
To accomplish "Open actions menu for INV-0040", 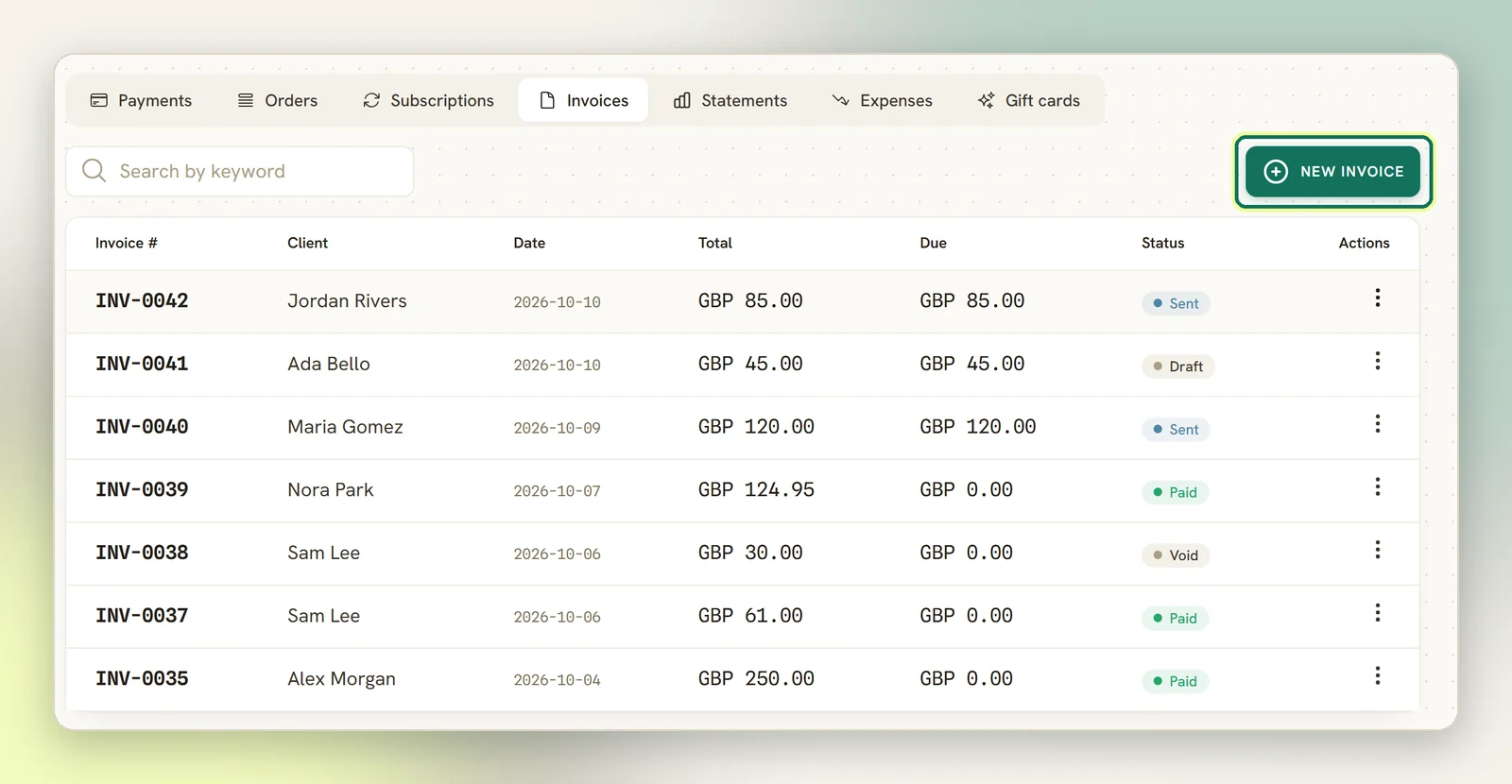I will [1377, 424].
